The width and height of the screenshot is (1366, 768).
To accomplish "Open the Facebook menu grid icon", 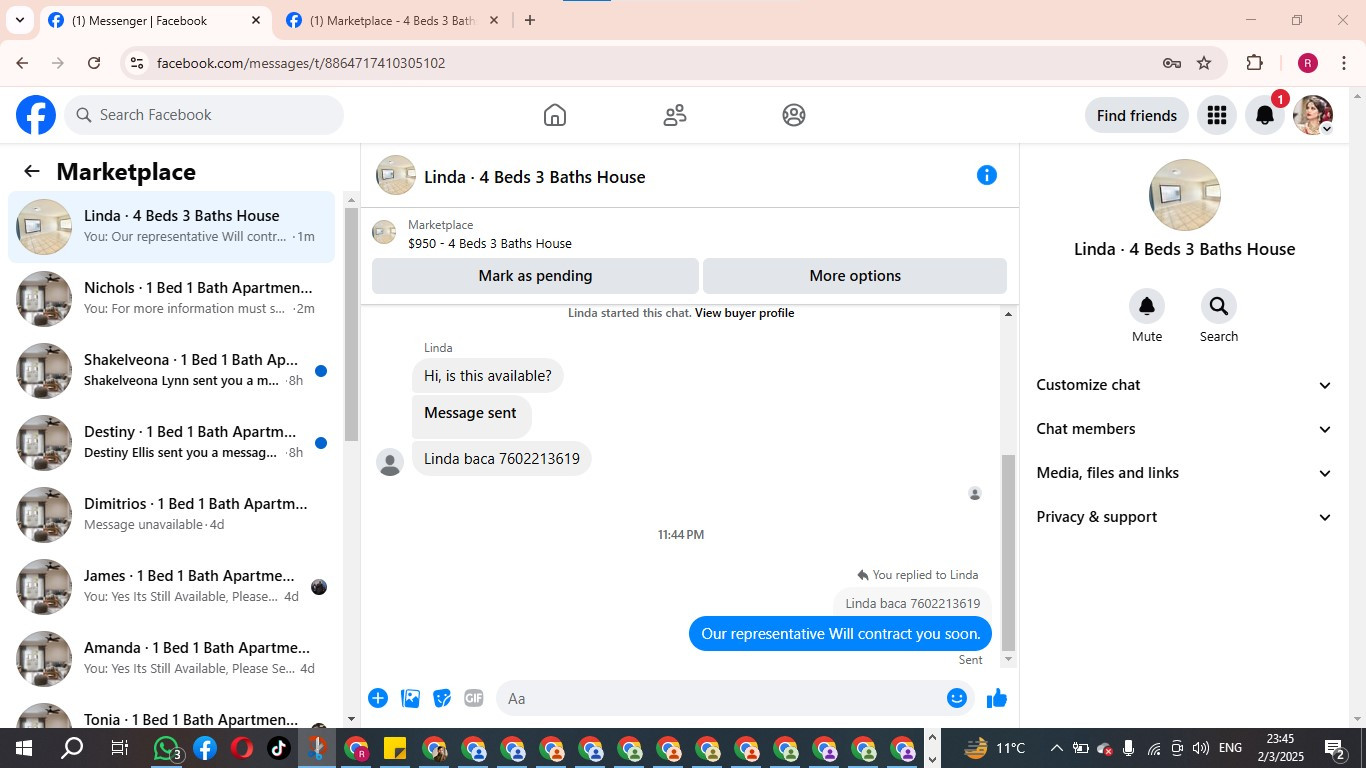I will 1217,115.
